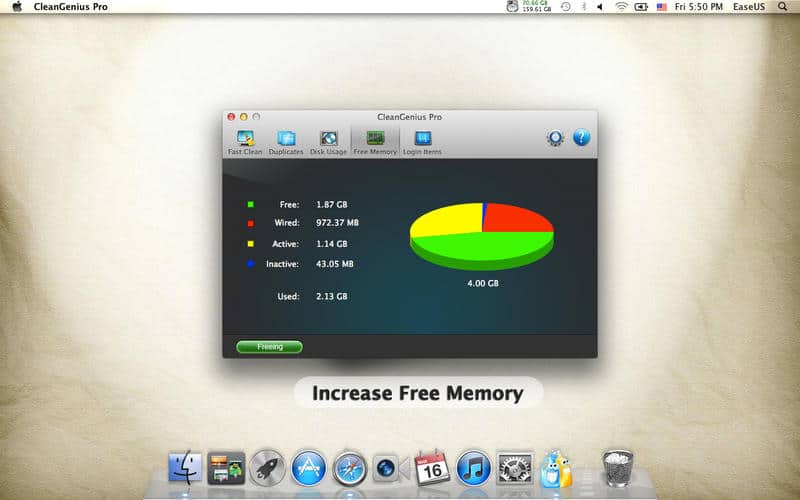Close the CleanGenius Pro window
Viewport: 800px width, 500px height.
click(231, 117)
